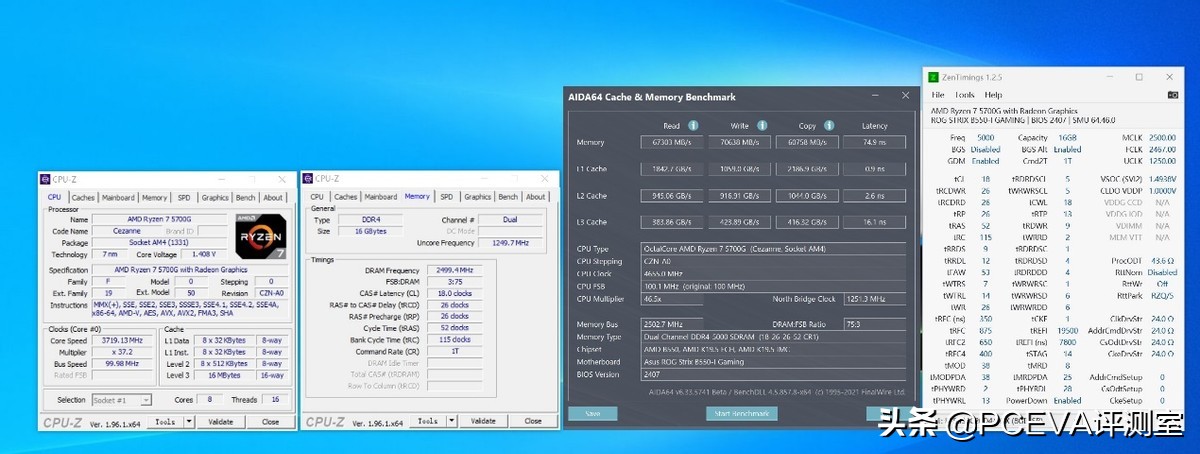
Task: Click the Ryzen 7 processor logo
Action: pos(262,235)
